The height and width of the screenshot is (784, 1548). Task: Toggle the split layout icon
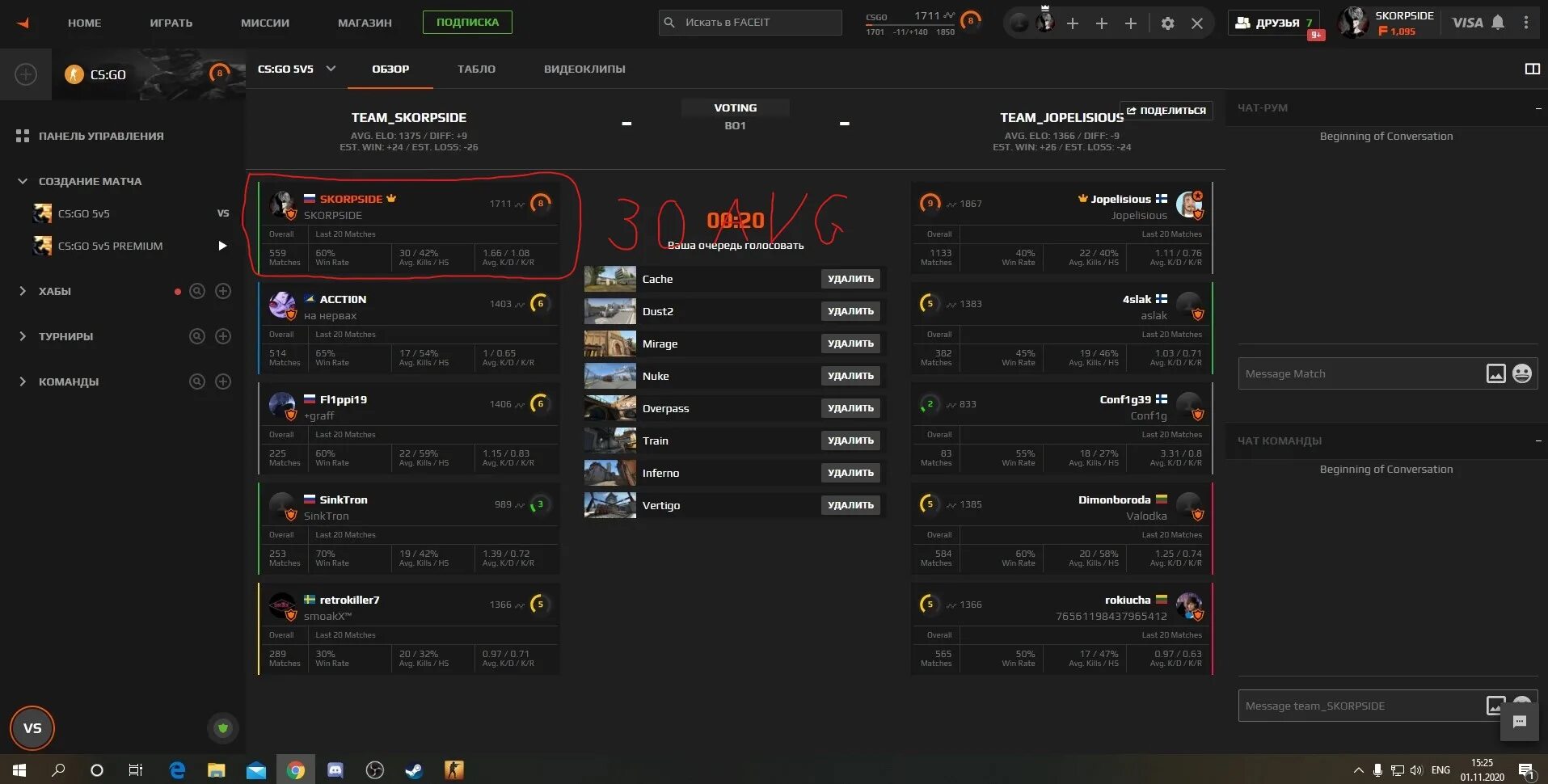(1532, 69)
